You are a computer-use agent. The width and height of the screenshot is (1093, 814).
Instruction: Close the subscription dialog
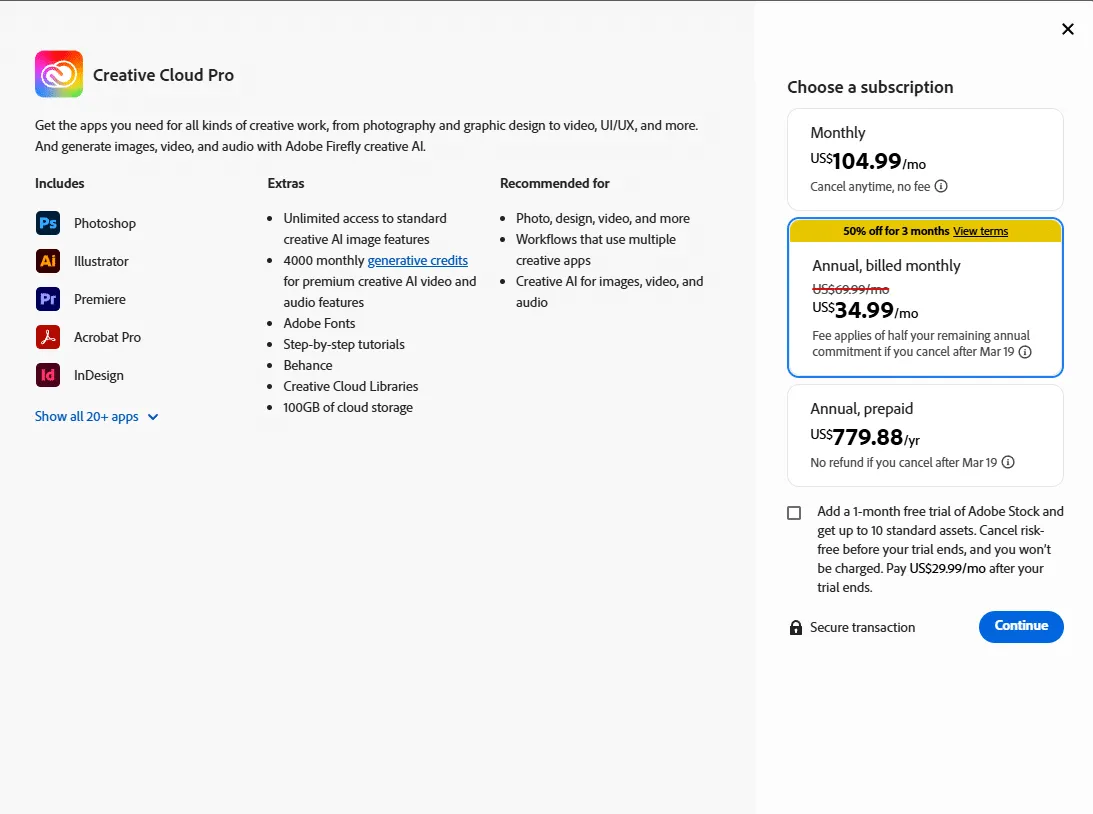point(1068,29)
